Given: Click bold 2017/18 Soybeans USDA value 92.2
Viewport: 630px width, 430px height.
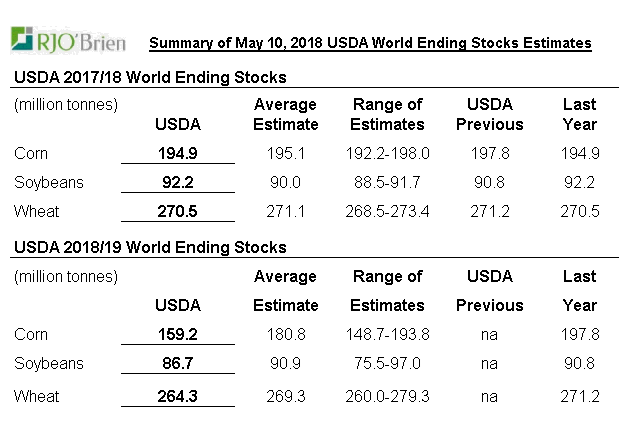Looking at the screenshot, I should pyautogui.click(x=178, y=182).
